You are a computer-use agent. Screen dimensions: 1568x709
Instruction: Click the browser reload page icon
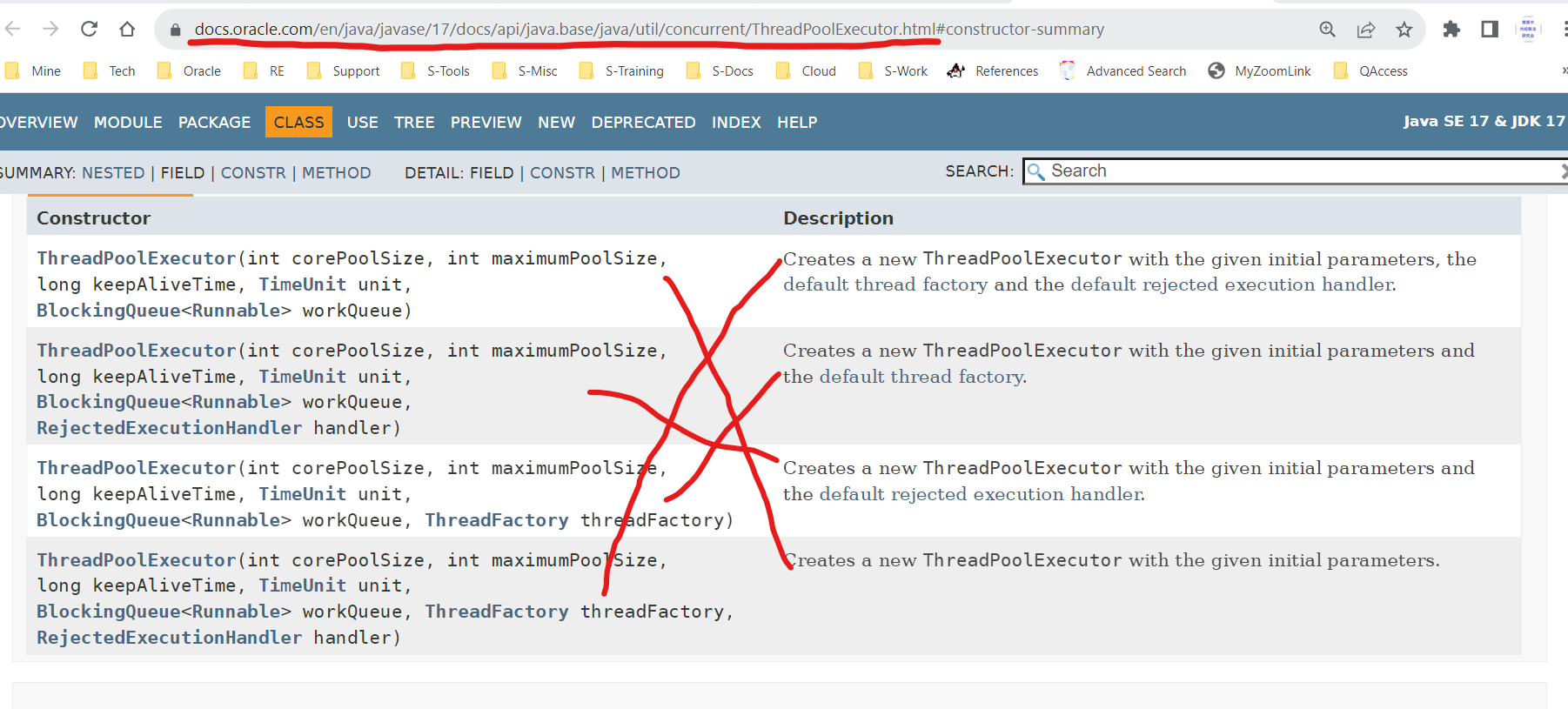click(x=89, y=30)
